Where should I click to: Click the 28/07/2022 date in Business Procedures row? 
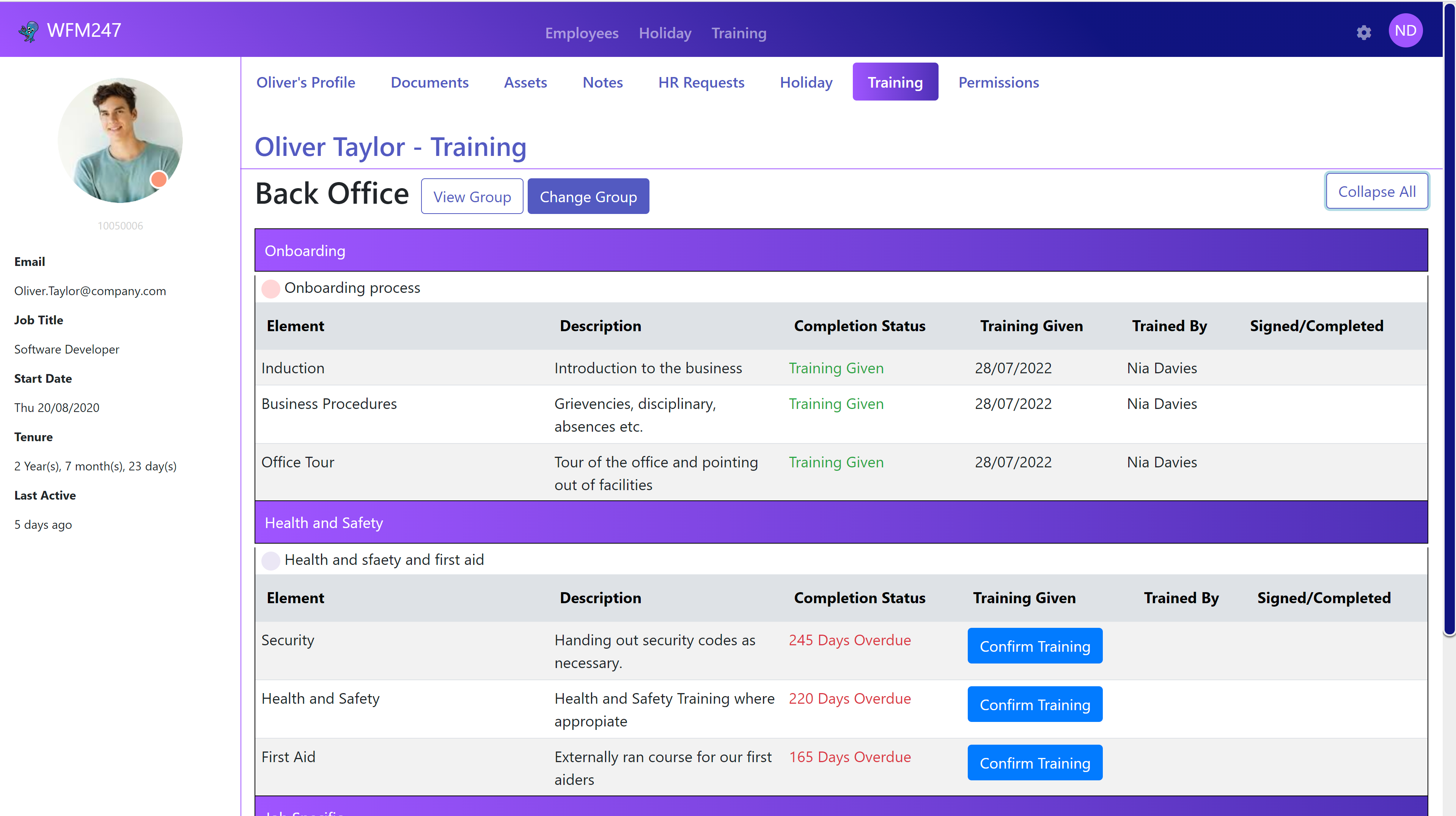pos(1013,404)
